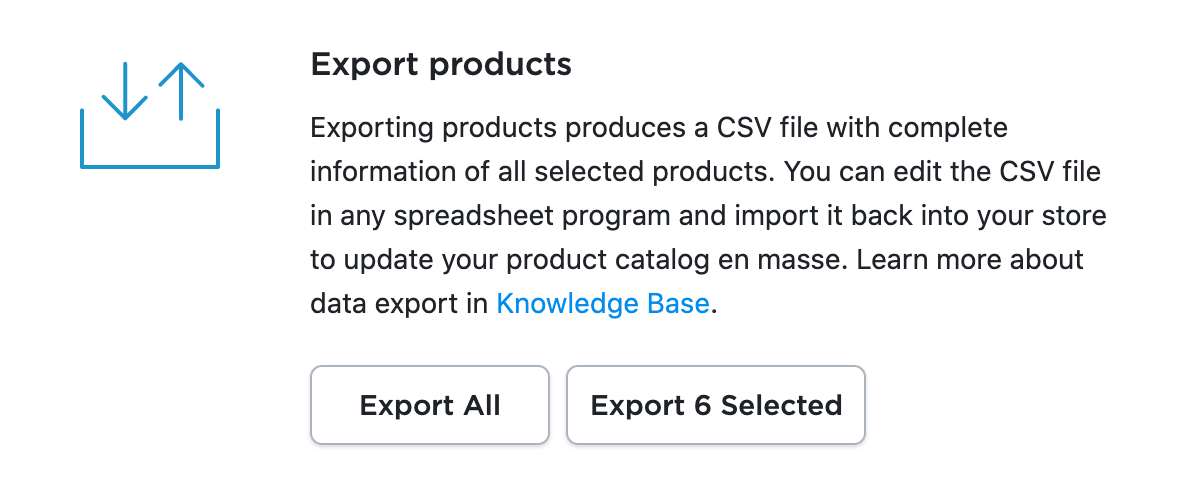The image size is (1186, 482).
Task: Click the "Export products" heading
Action: click(x=441, y=65)
